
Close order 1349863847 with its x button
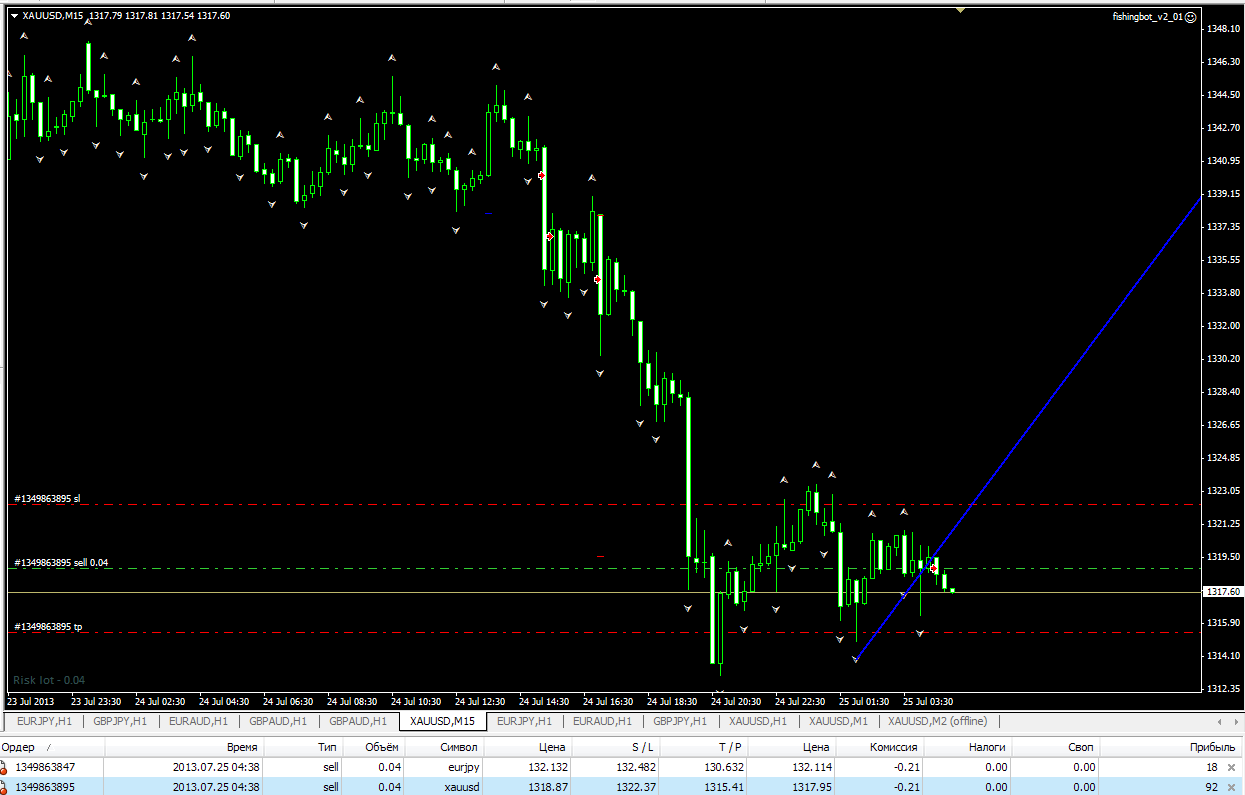[x=1231, y=767]
